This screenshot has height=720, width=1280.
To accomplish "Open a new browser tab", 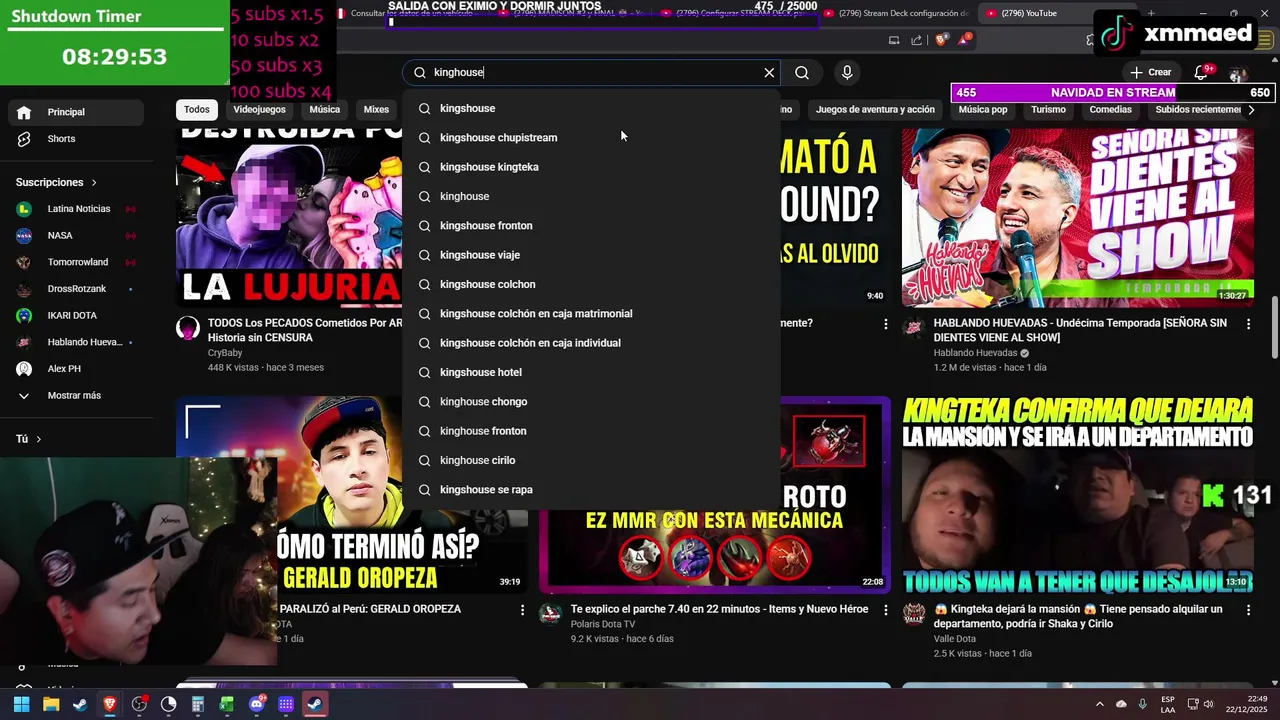I will 1150,13.
